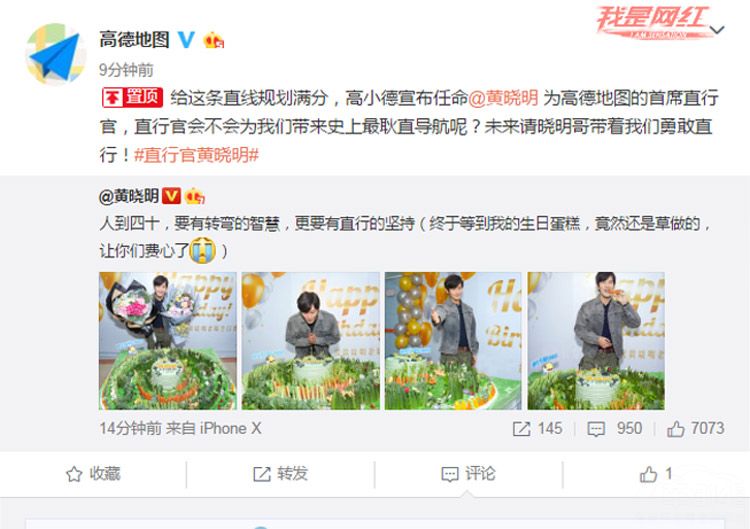Screen dimensions: 750x529
Task: Open the @黄晓明 mention link in post
Action: (503, 98)
